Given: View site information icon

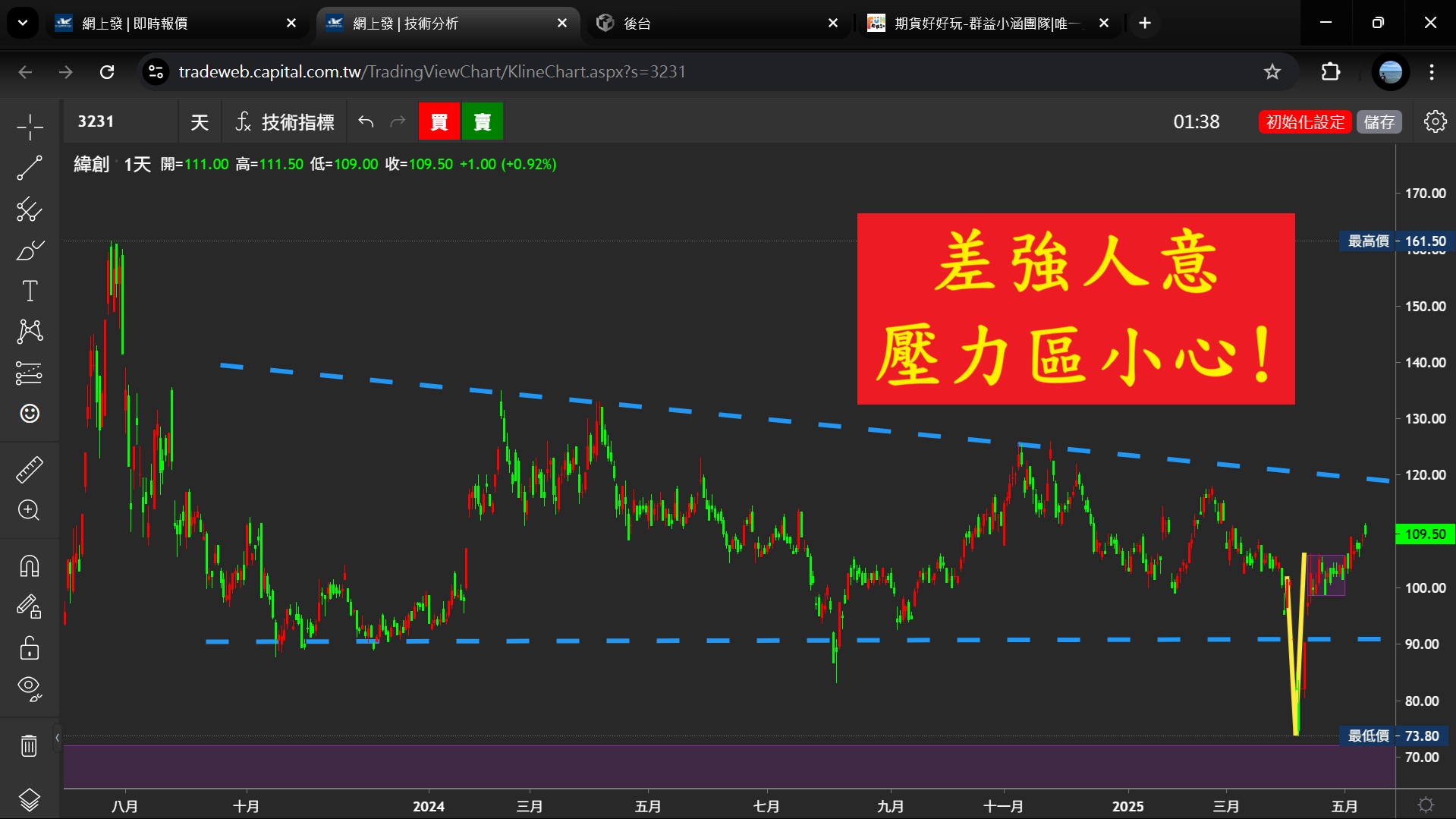Looking at the screenshot, I should [x=156, y=71].
